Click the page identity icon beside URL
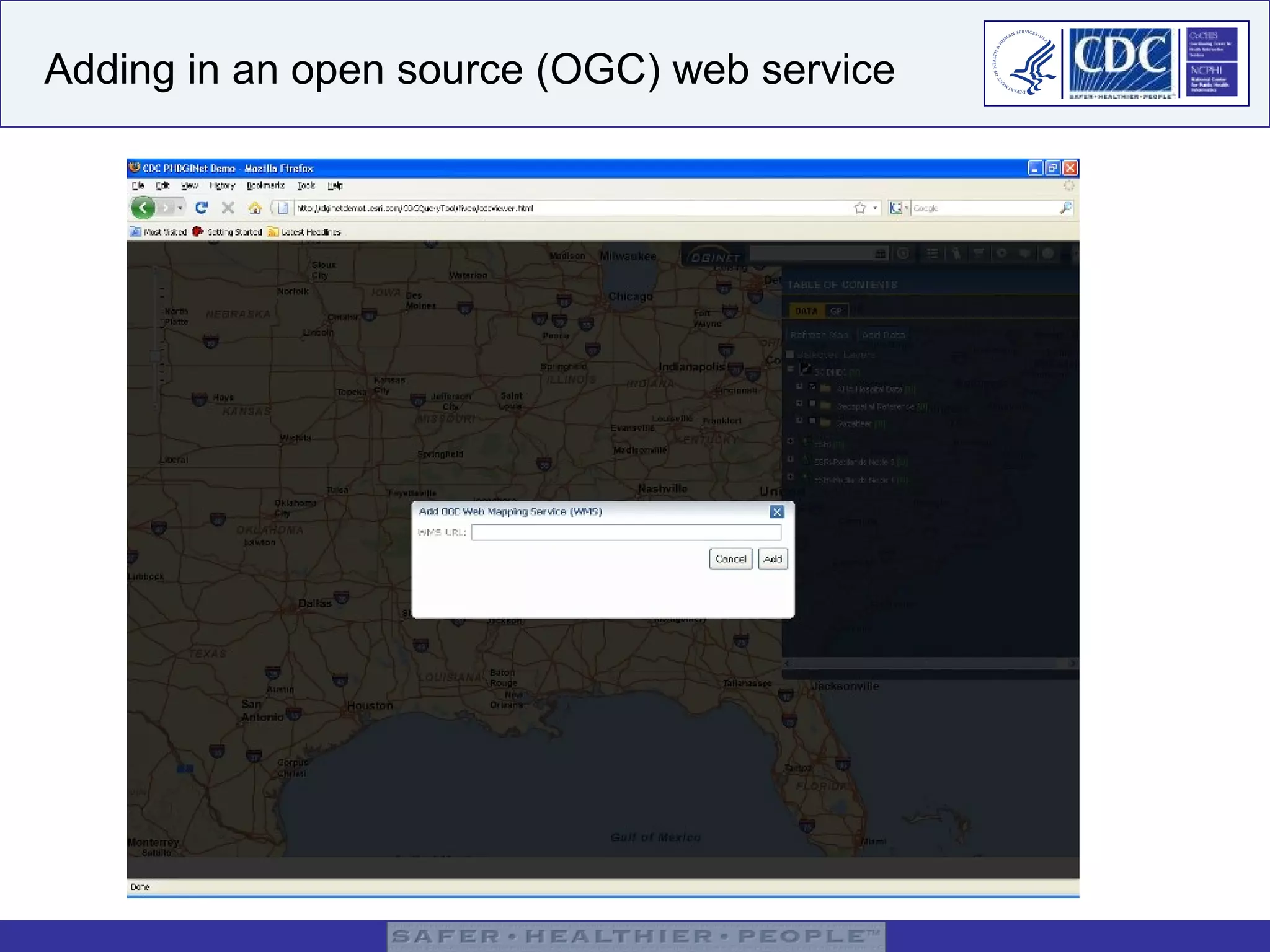This screenshot has height=952, width=1270. [283, 208]
